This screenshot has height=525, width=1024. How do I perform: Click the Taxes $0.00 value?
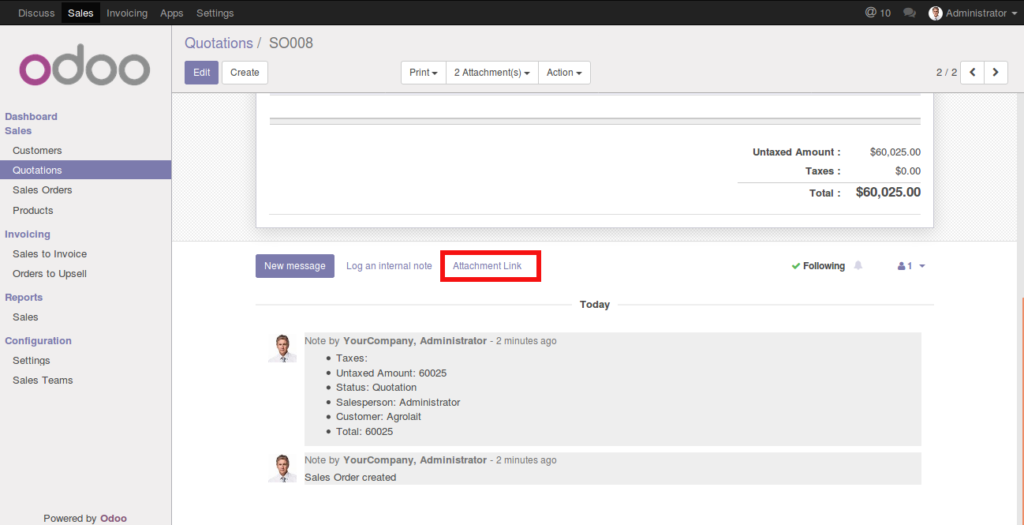(x=908, y=171)
